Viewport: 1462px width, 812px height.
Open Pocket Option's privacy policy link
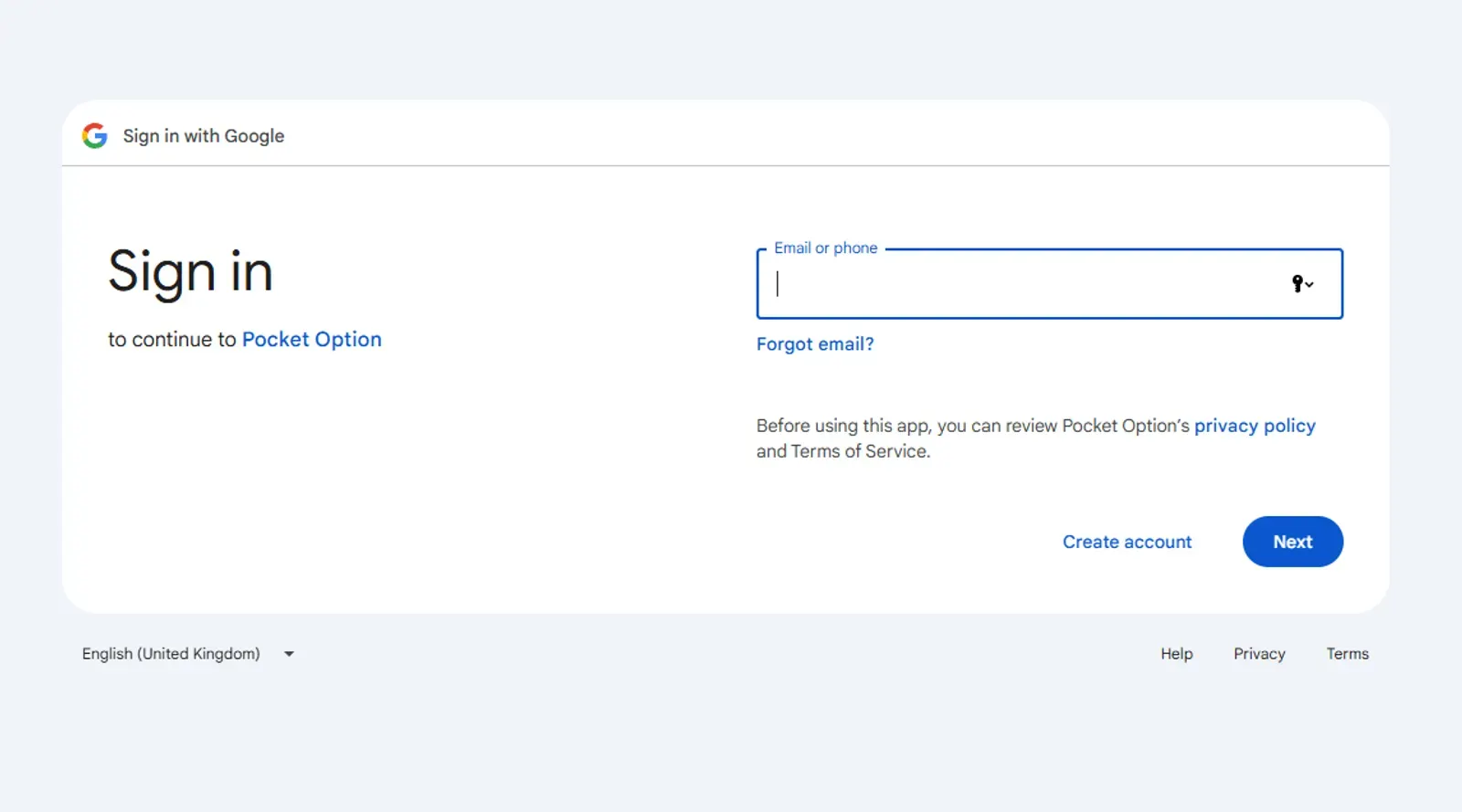coord(1254,426)
